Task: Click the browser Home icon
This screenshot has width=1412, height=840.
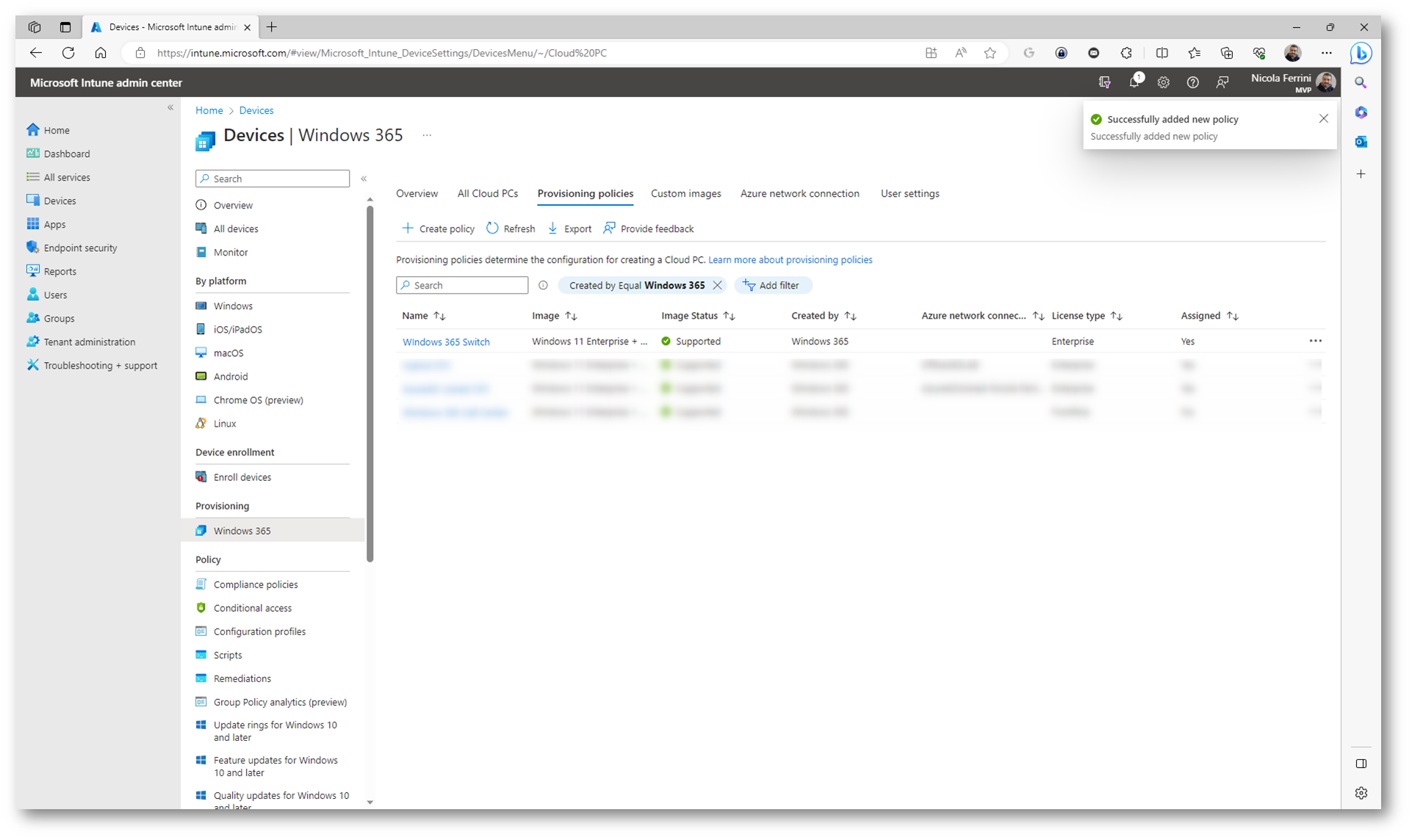Action: tap(101, 53)
